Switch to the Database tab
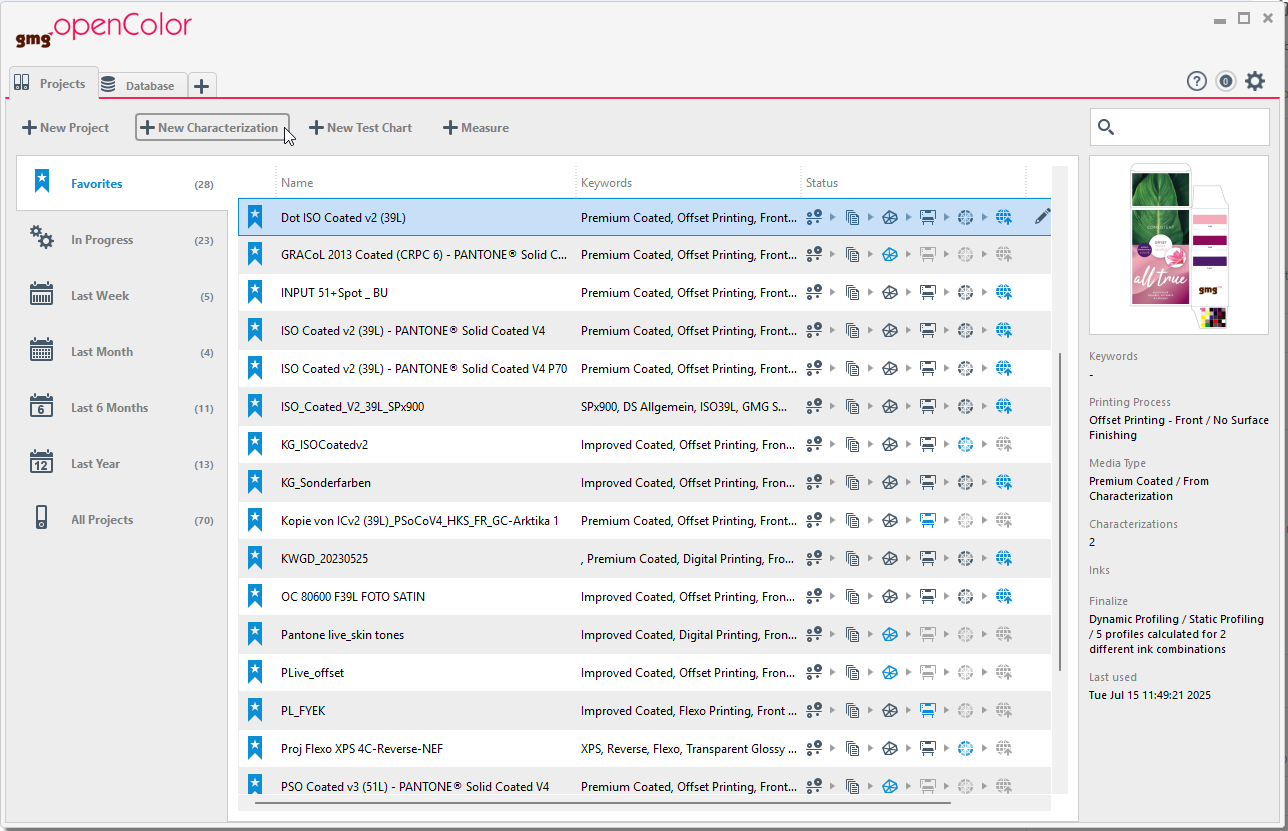 tap(143, 85)
